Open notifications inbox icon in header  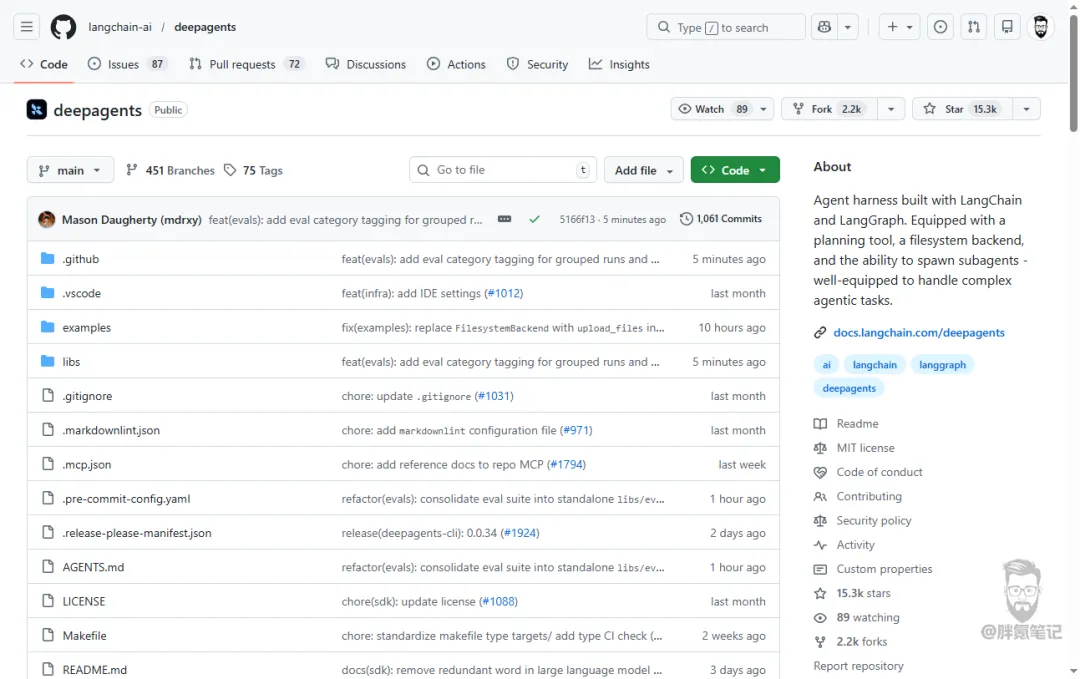coord(1007,27)
